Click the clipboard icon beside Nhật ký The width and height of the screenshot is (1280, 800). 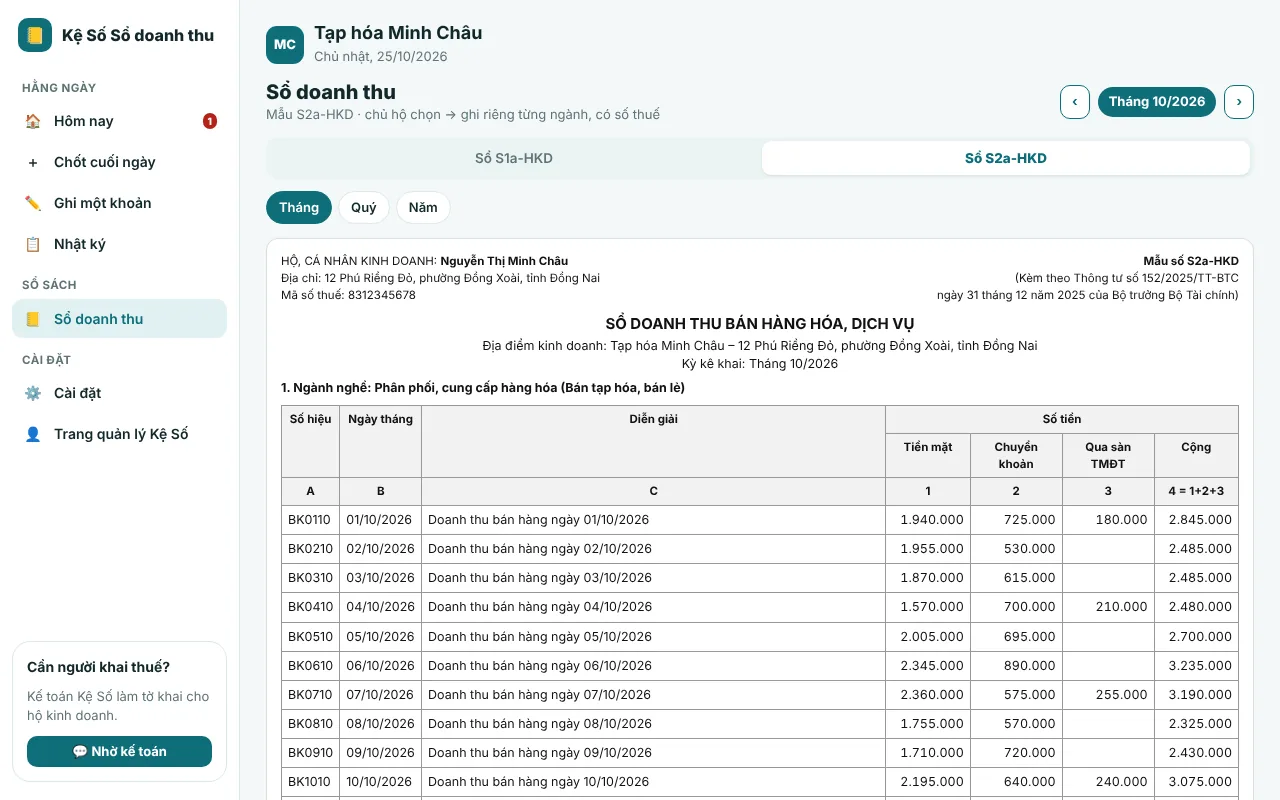(33, 244)
